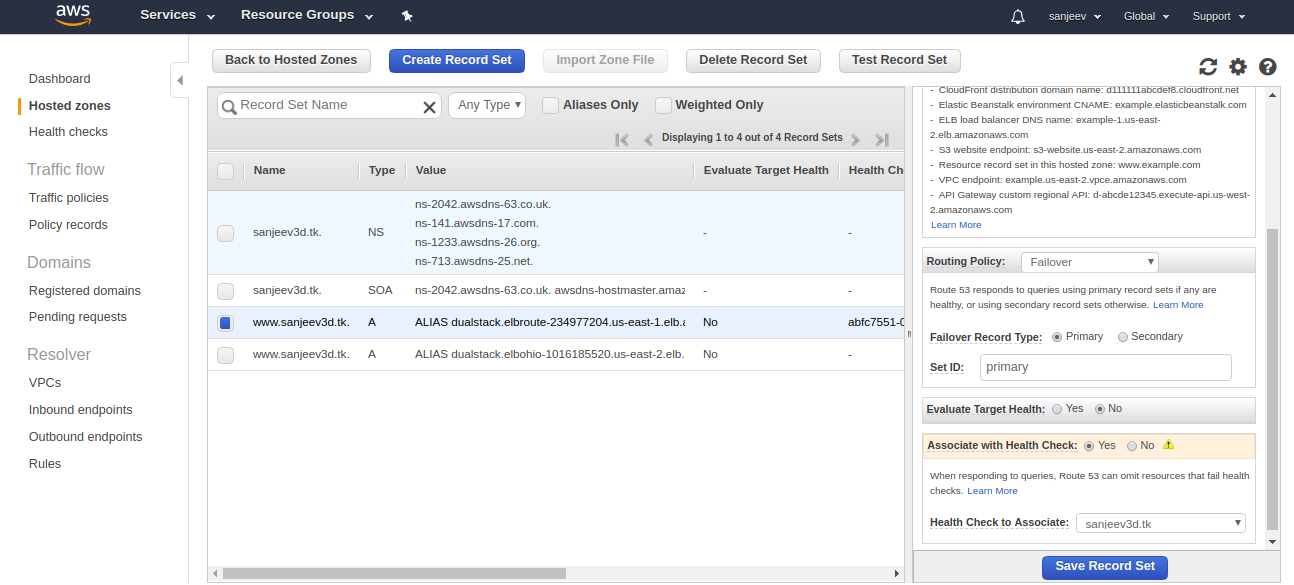This screenshot has height=585, width=1294.
Task: Choose Yes for Associate with Health Check
Action: point(1089,446)
